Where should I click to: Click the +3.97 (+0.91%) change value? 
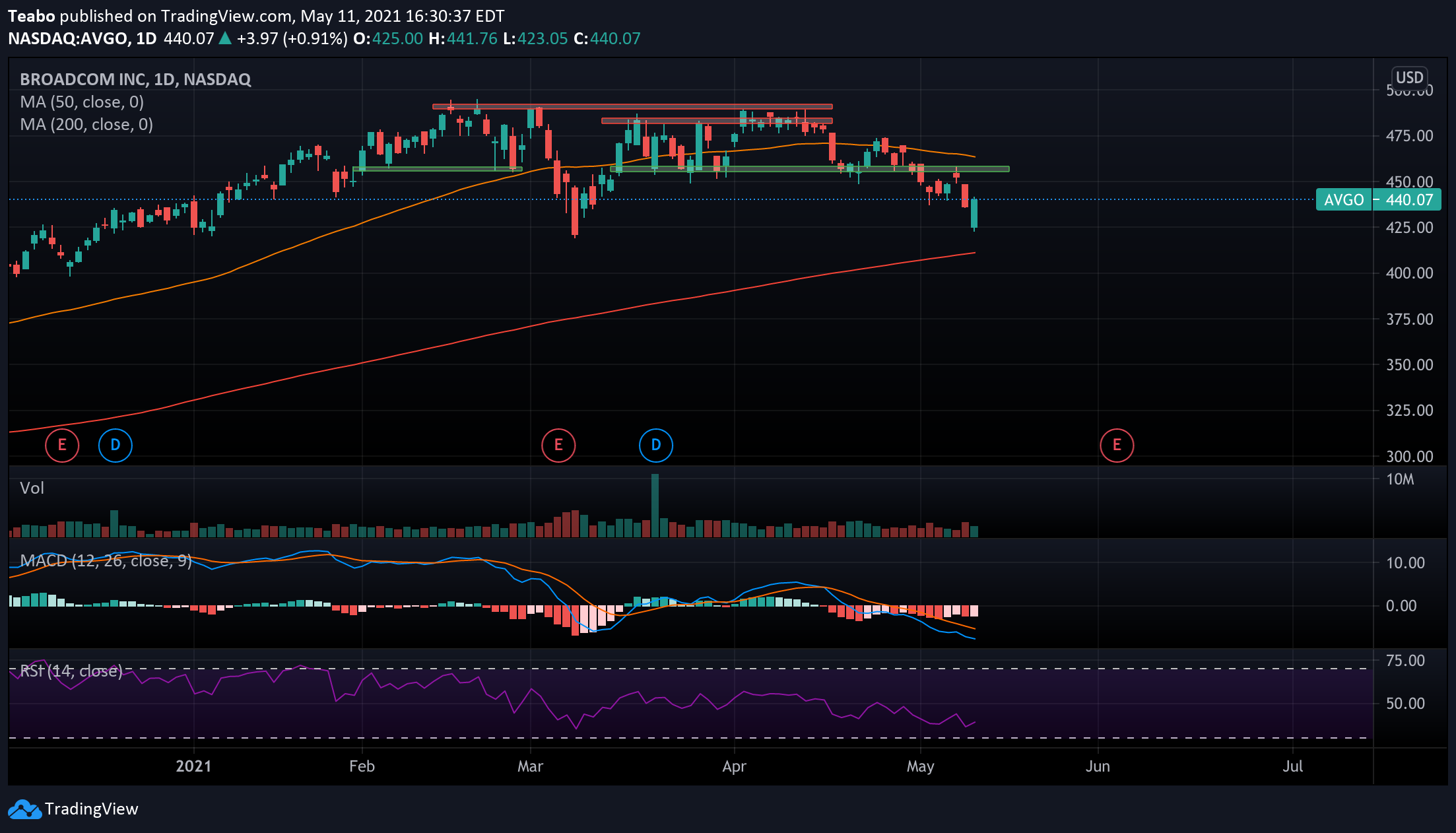[x=292, y=38]
